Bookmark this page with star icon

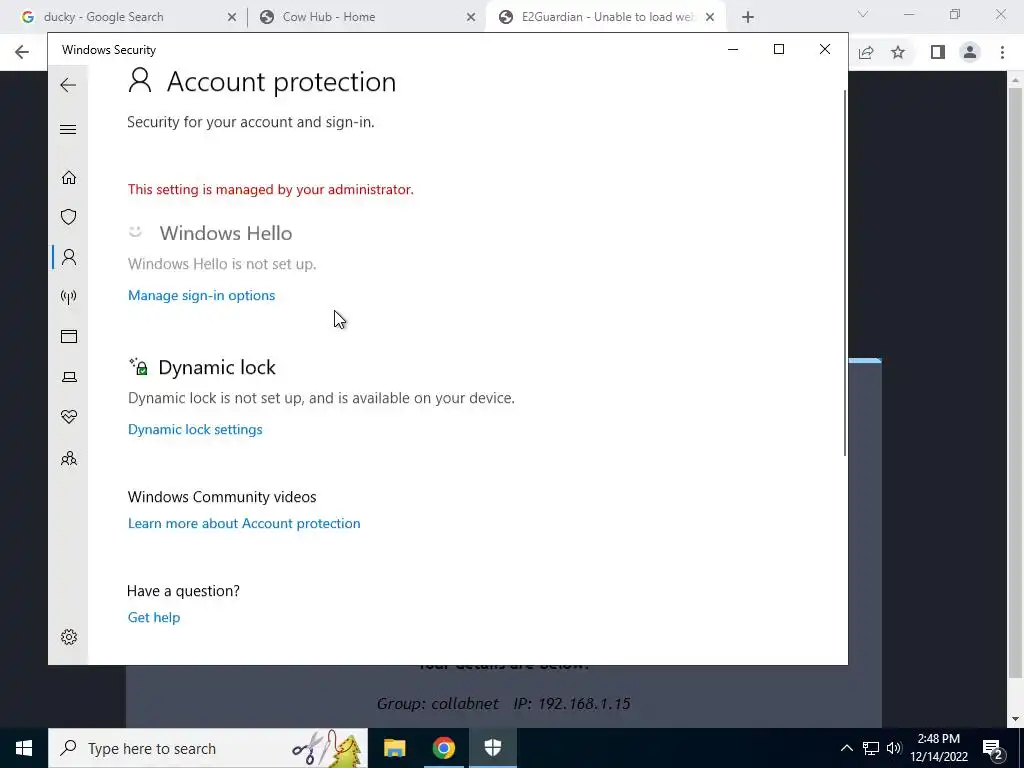pyautogui.click(x=898, y=52)
